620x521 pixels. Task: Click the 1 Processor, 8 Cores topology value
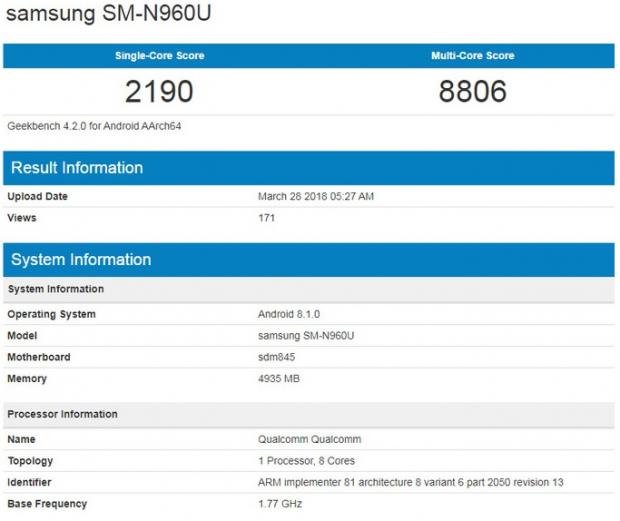[306, 461]
